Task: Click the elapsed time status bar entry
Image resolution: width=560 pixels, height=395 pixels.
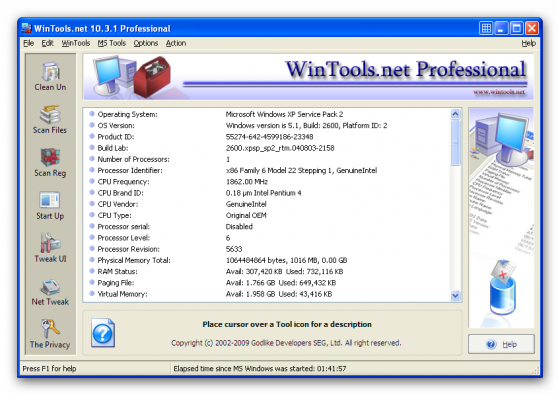Action: point(260,369)
